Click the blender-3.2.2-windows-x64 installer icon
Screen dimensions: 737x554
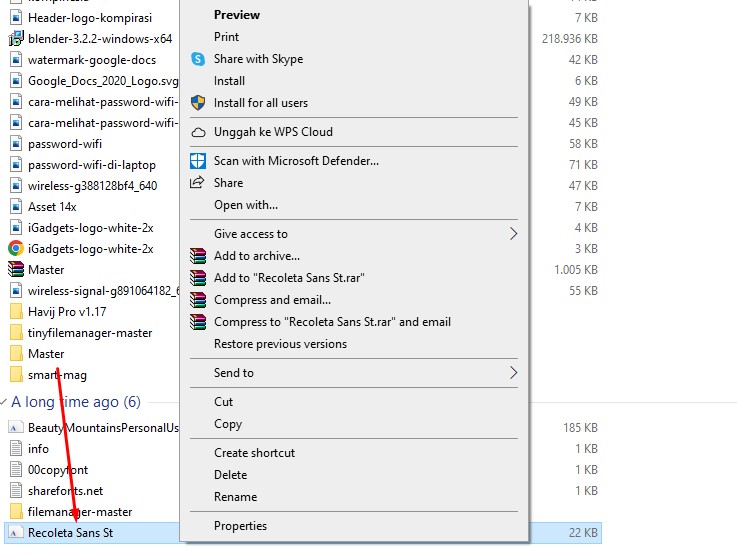(16, 39)
